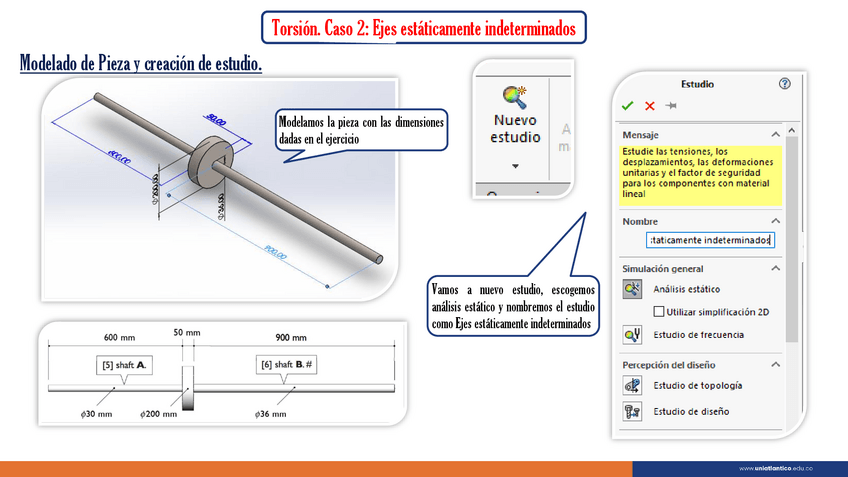Screen dimensions: 848x477
Task: Select the Estudio de diseño icon
Action: click(632, 412)
